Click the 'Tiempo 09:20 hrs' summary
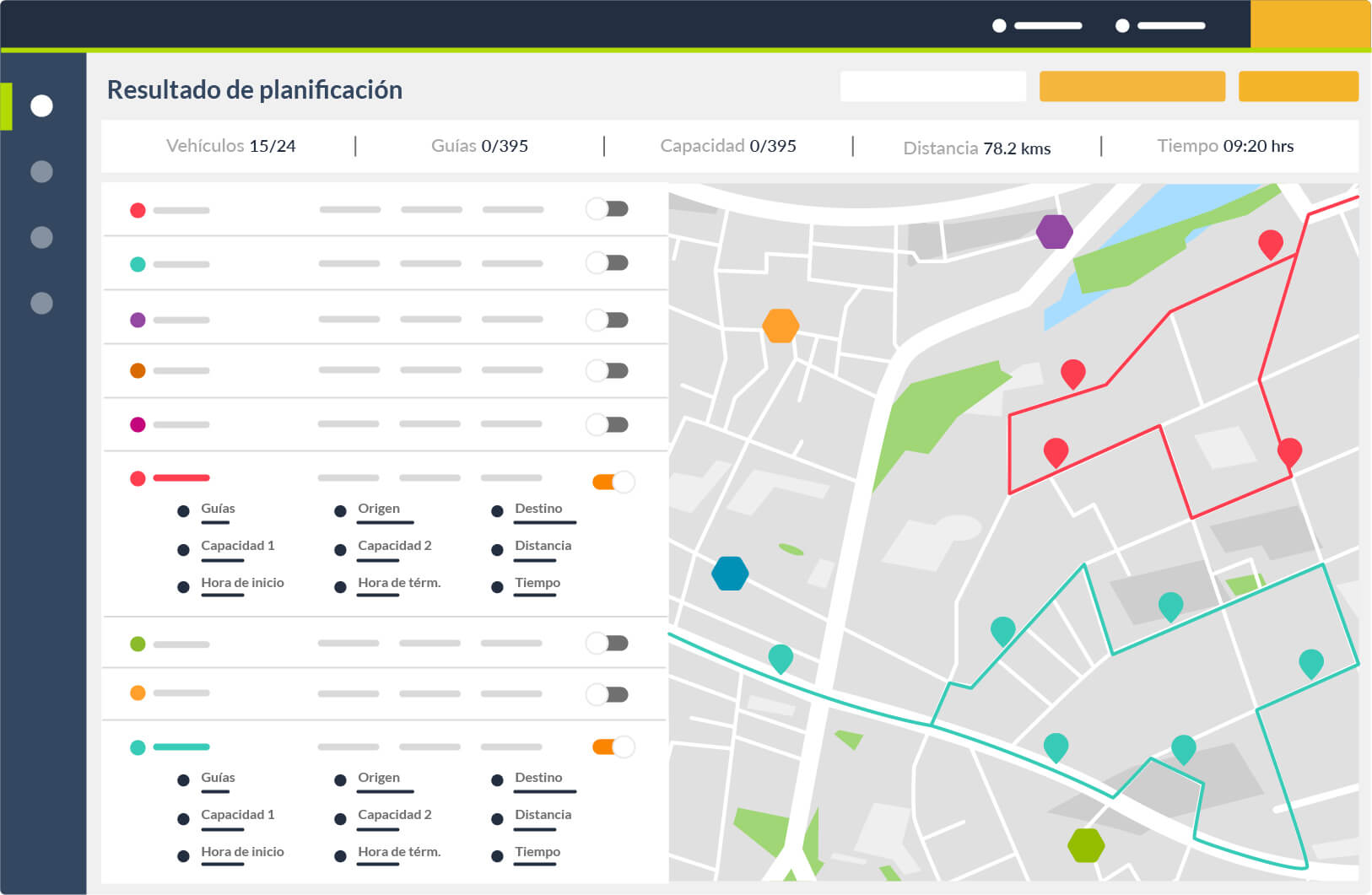 coord(1225,146)
